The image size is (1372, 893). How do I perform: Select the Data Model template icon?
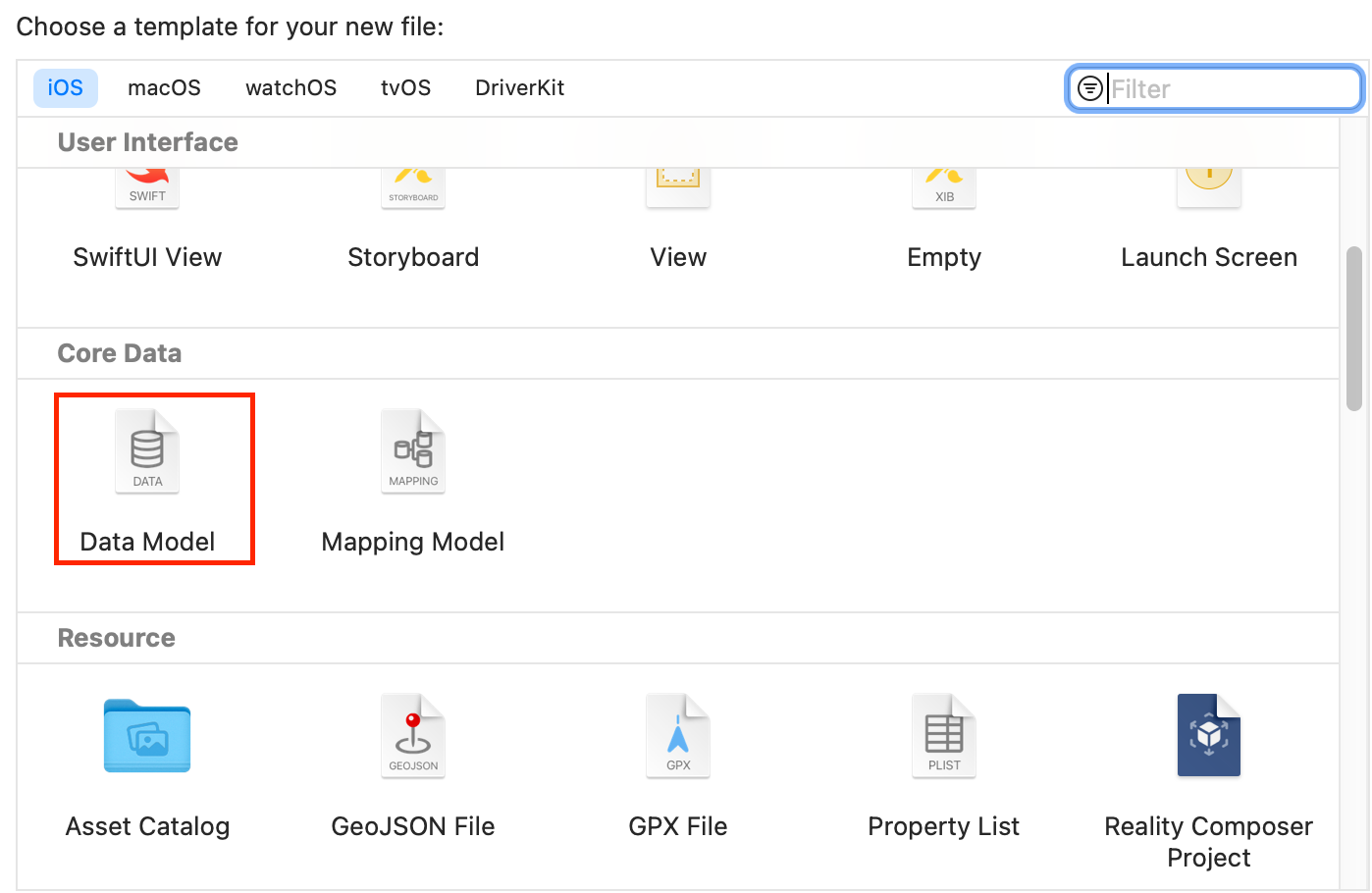147,450
